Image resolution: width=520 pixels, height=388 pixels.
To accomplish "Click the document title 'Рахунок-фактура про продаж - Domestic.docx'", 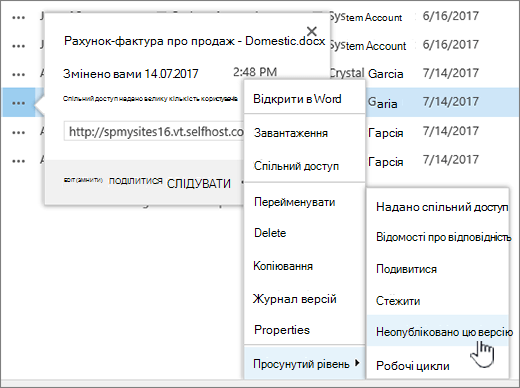I will click(194, 41).
